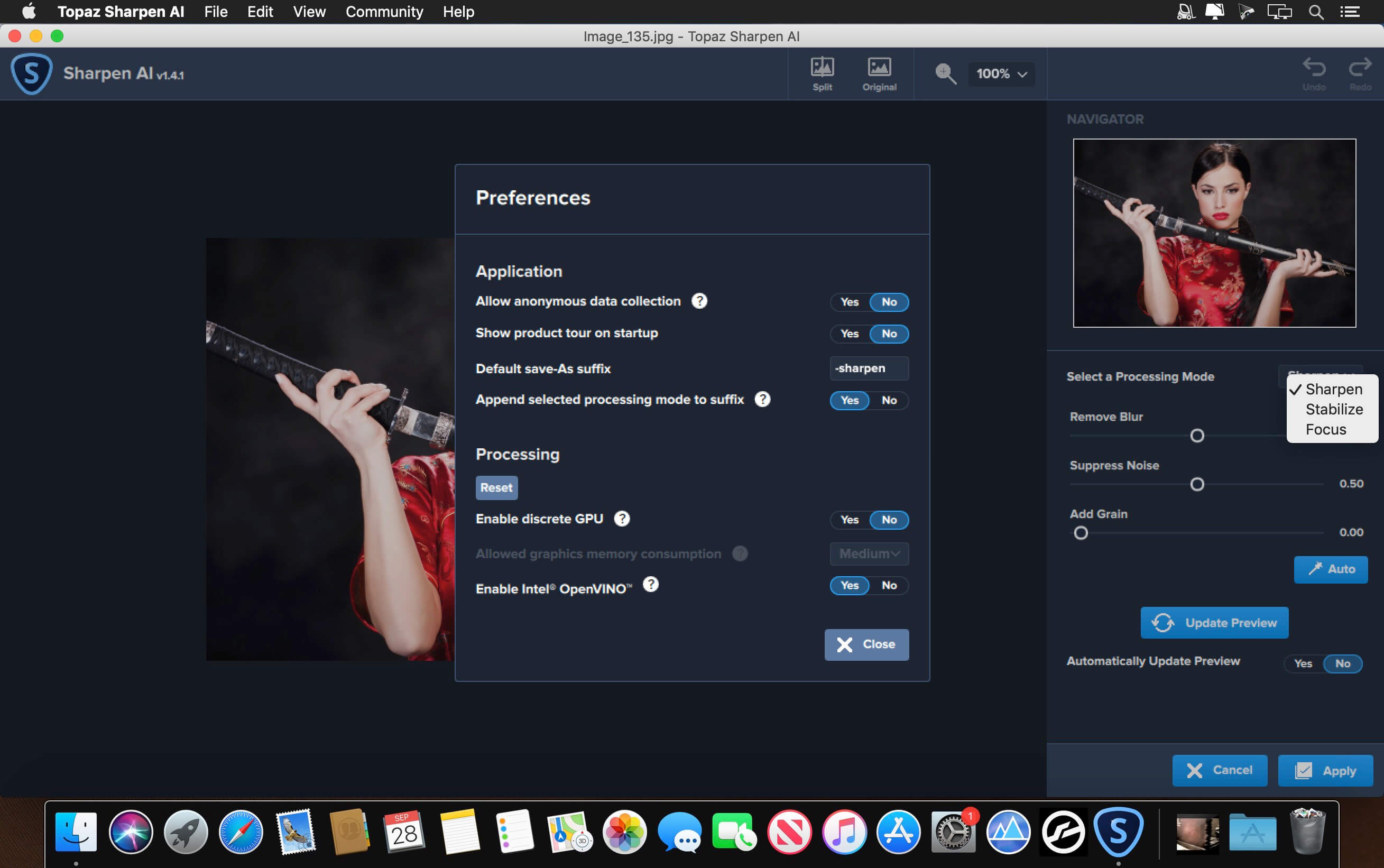Click the zoom magnifier icon in toolbar
Screen dimensions: 1384x868
tap(945, 73)
